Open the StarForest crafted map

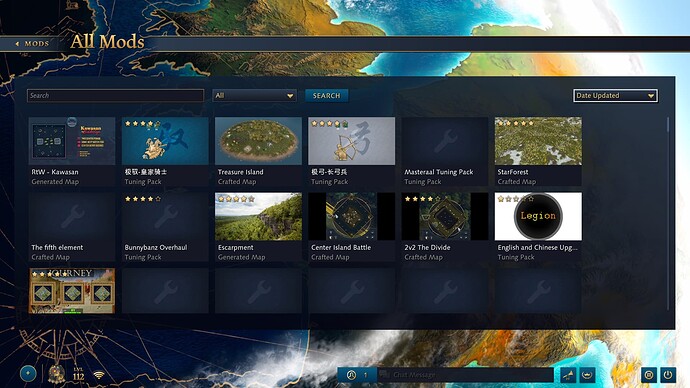(538, 151)
